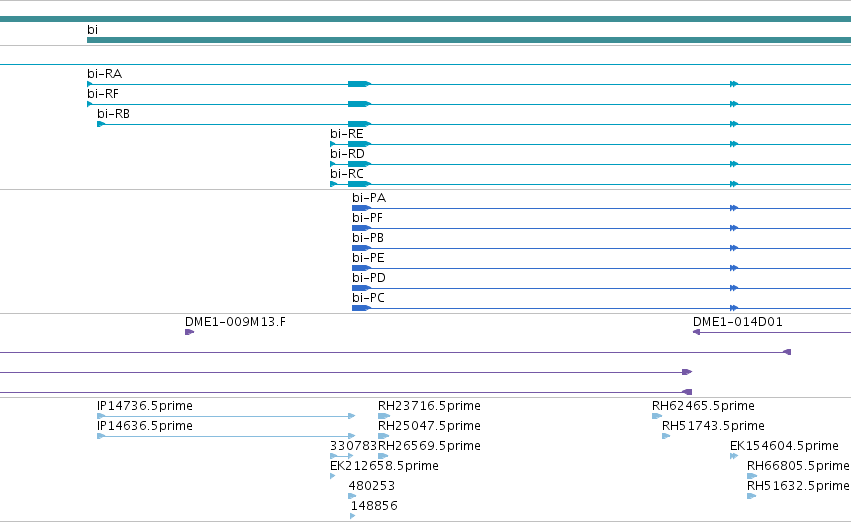Viewport: 851px width, 522px height.
Task: Select the 148856 feature label
Action: click(x=373, y=506)
